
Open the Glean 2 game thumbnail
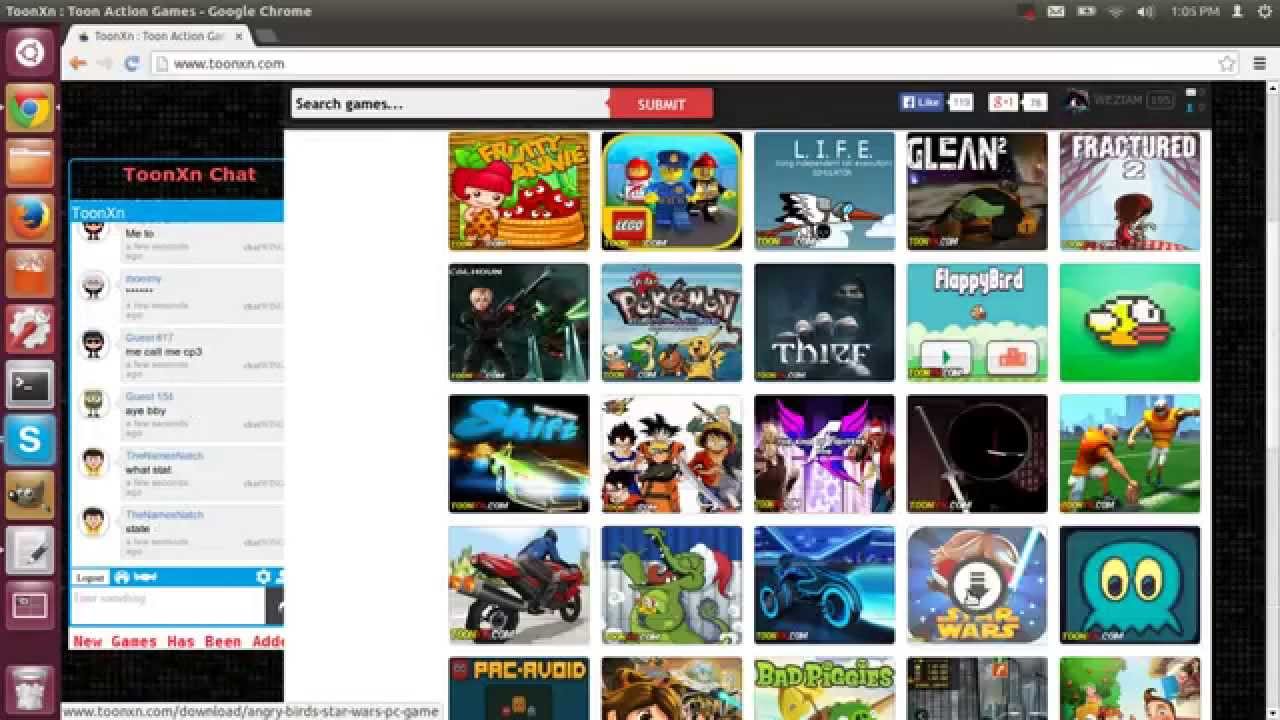[x=977, y=191]
